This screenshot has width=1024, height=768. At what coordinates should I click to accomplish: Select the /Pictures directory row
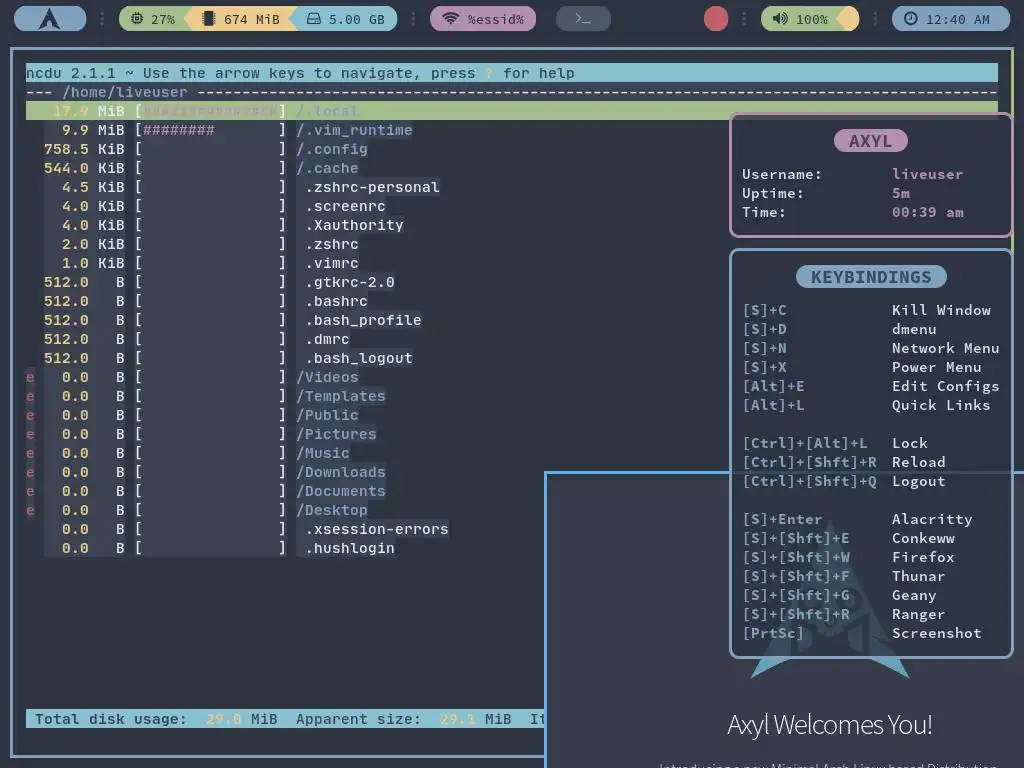(x=202, y=434)
